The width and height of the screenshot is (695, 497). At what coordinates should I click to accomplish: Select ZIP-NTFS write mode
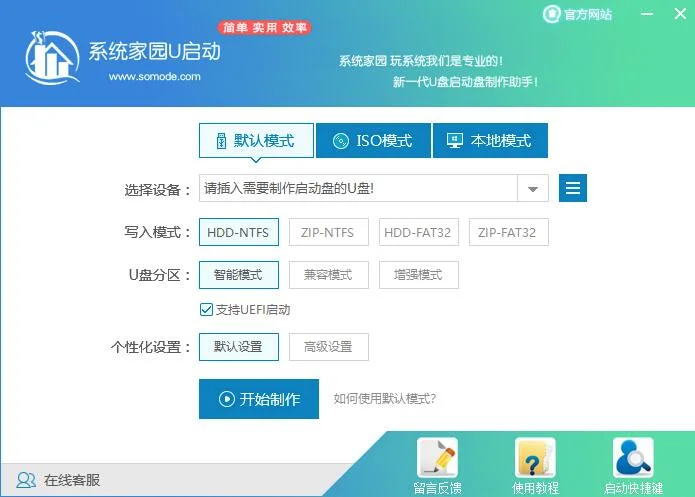click(x=328, y=233)
